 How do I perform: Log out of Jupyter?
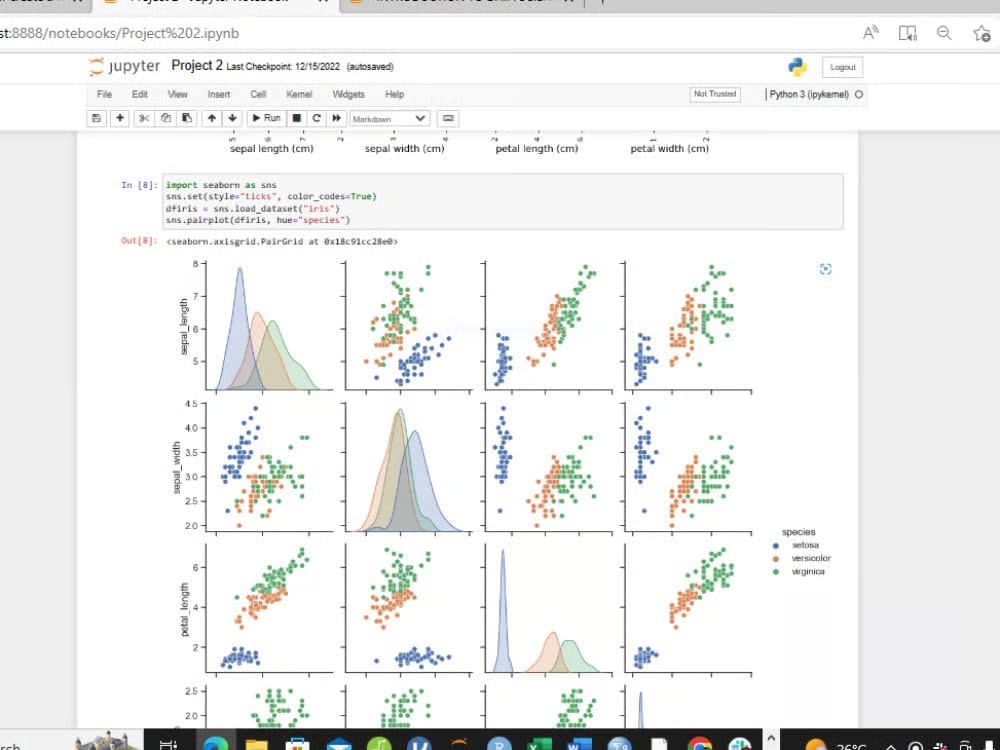[x=842, y=67]
